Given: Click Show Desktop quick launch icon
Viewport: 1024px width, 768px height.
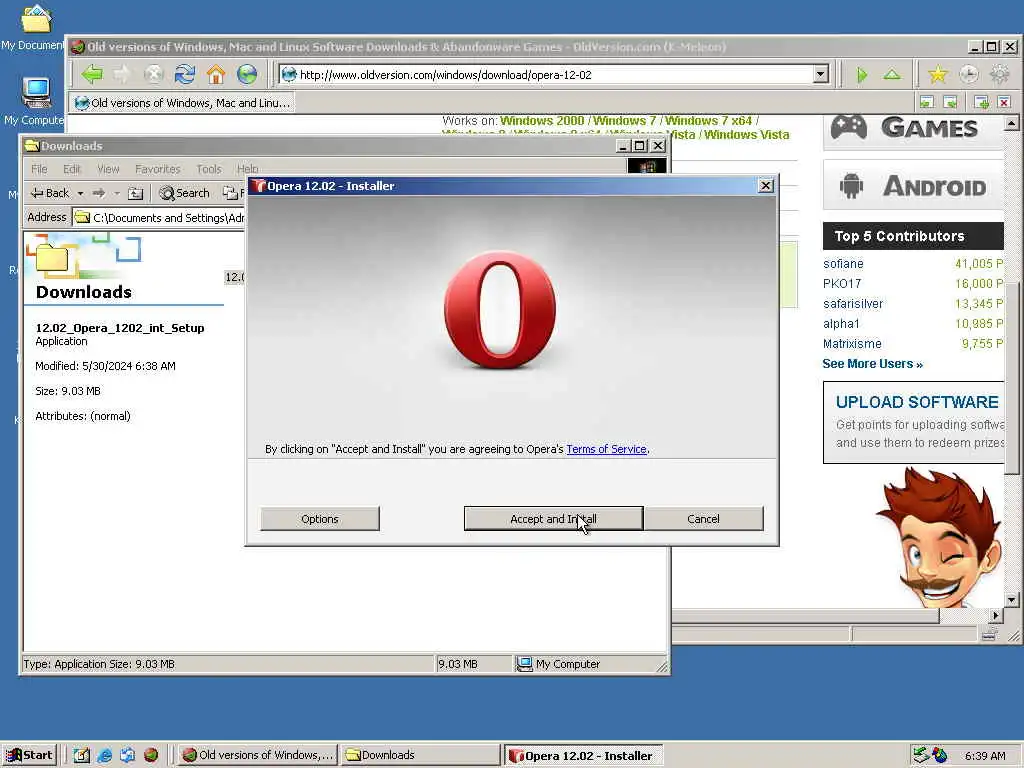Looking at the screenshot, I should (82, 755).
